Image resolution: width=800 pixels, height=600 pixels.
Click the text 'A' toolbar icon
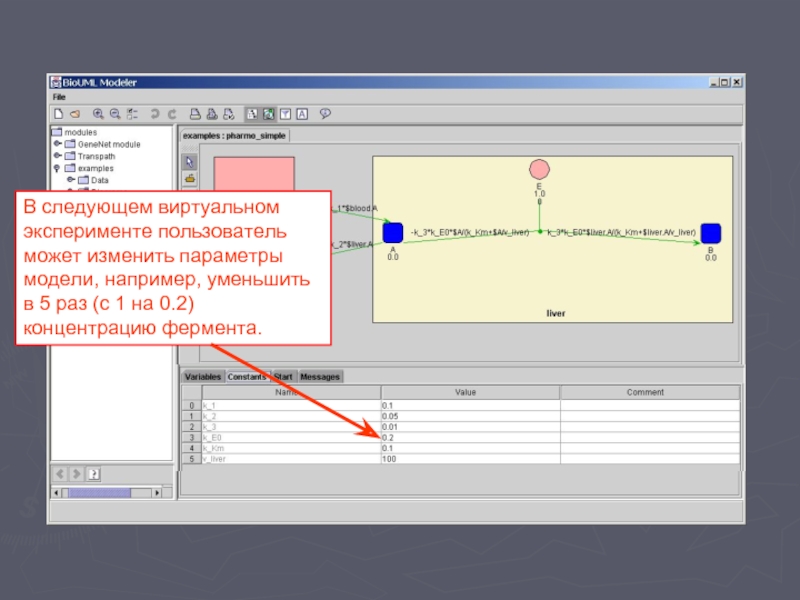(x=301, y=114)
